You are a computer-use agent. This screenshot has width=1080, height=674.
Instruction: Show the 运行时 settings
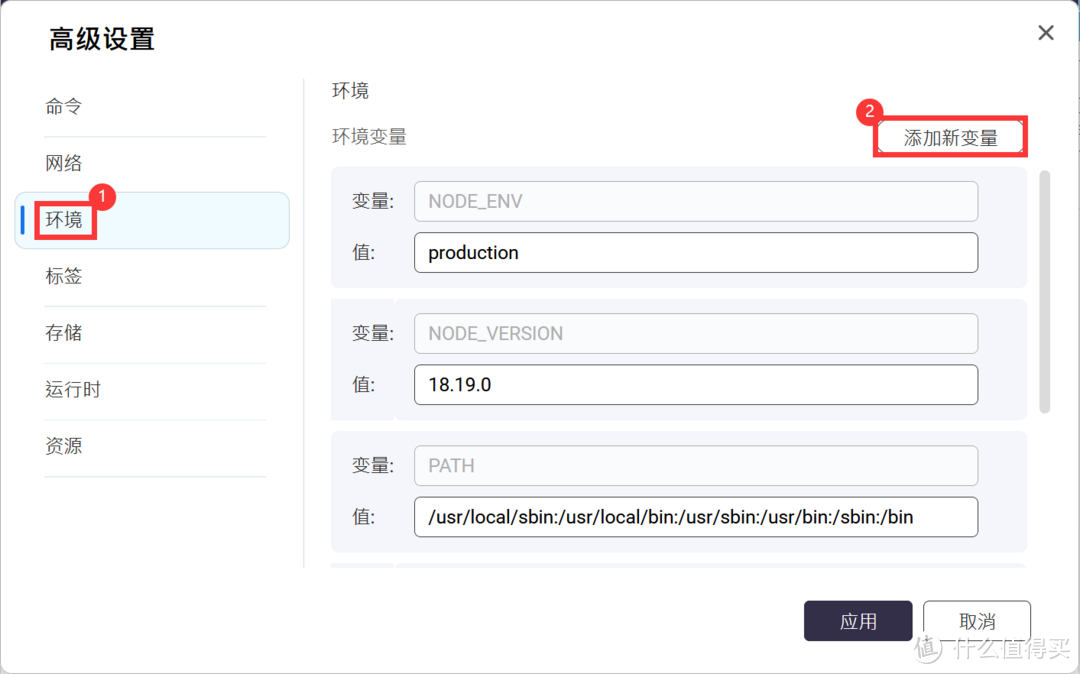[x=73, y=390]
